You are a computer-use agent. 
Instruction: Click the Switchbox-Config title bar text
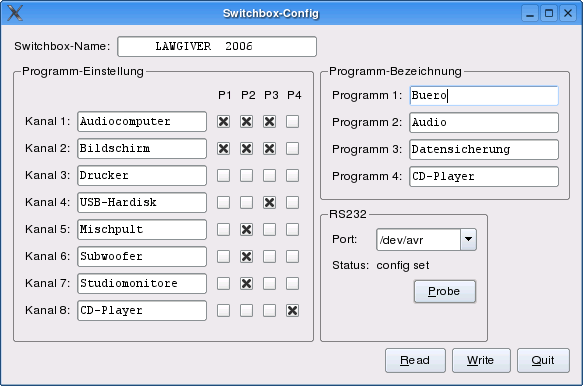[x=271, y=13]
